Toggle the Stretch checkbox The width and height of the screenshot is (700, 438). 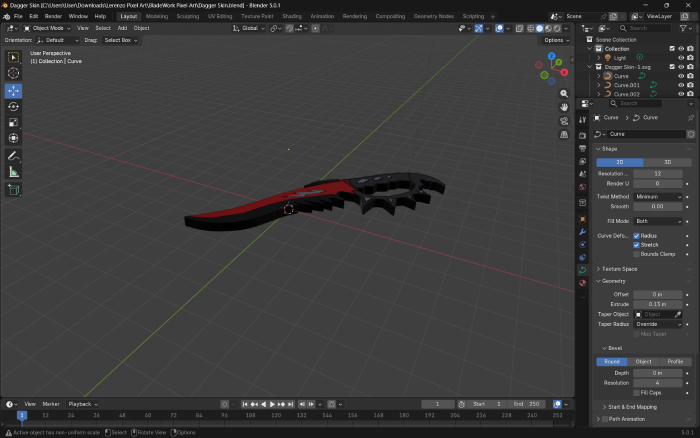[x=636, y=245]
